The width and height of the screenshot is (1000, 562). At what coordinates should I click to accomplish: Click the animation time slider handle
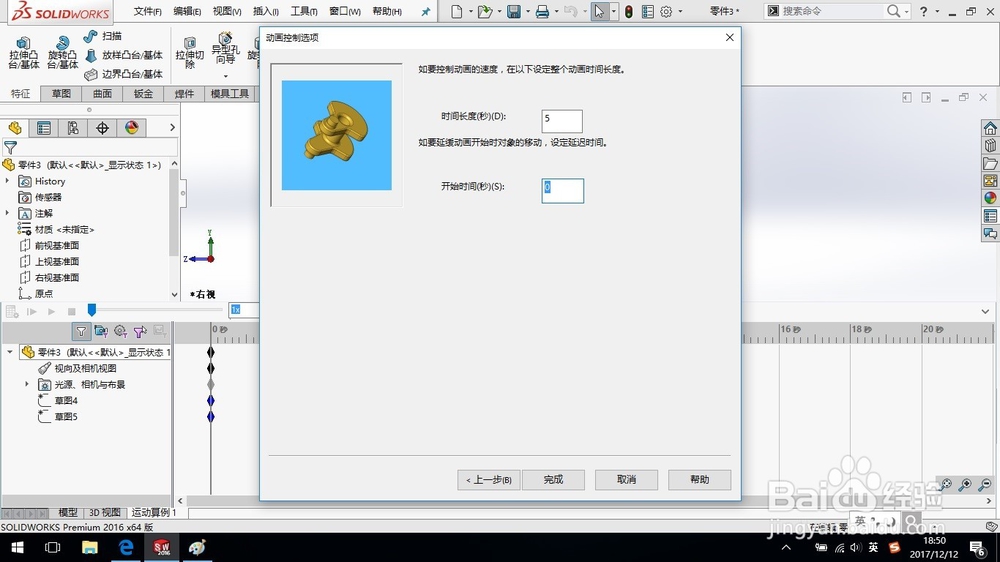point(92,310)
